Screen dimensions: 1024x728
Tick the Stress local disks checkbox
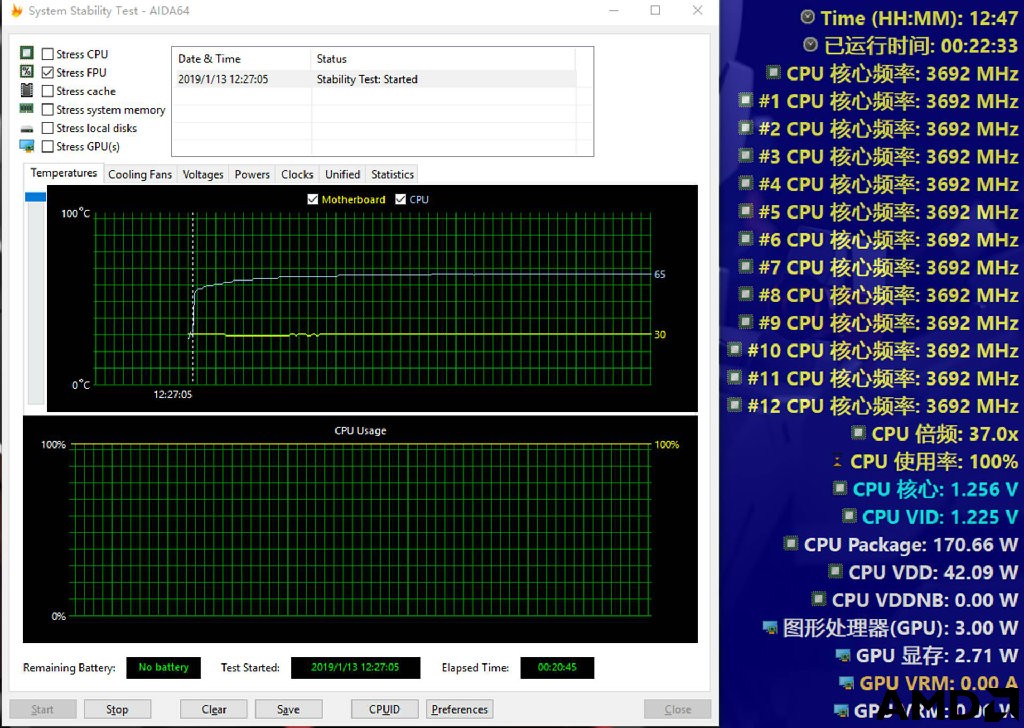[48, 127]
